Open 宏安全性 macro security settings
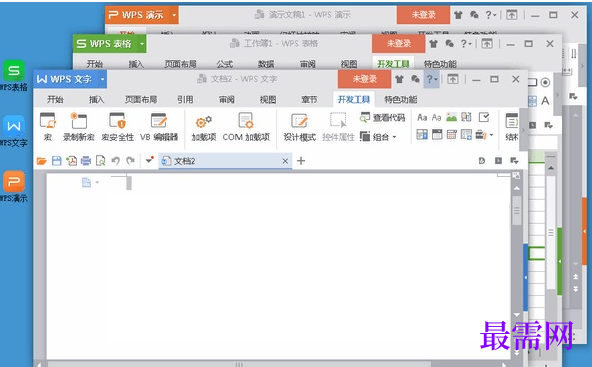The image size is (592, 367). [x=117, y=127]
